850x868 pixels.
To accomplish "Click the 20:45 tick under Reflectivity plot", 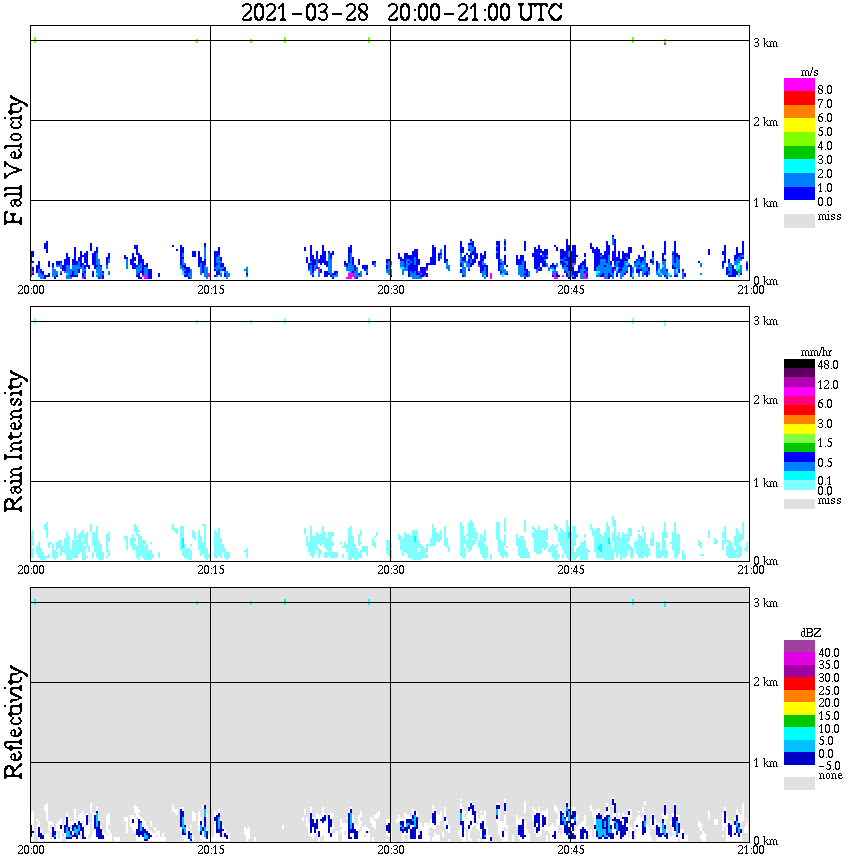I will 570,850.
